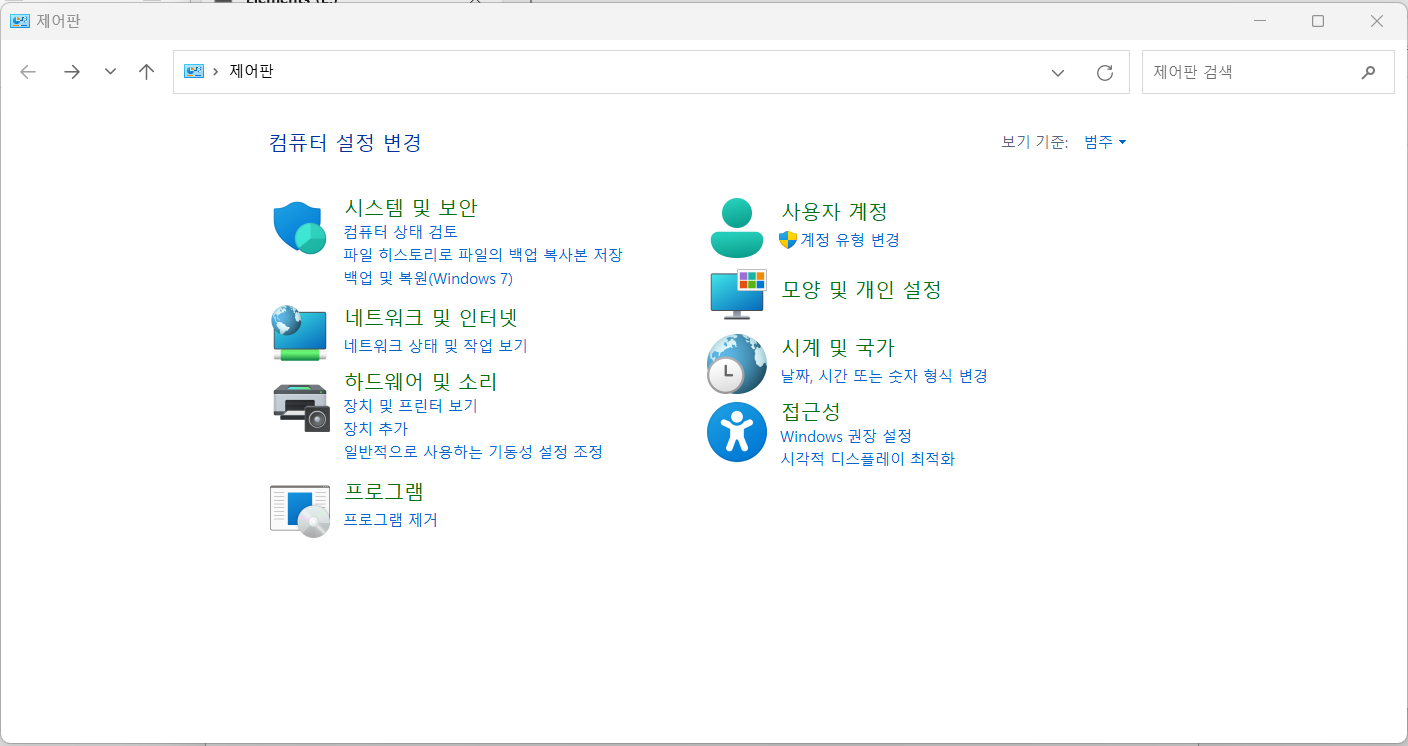The height and width of the screenshot is (746, 1408).
Task: Open the Network and Internet globe icon
Action: tap(300, 333)
